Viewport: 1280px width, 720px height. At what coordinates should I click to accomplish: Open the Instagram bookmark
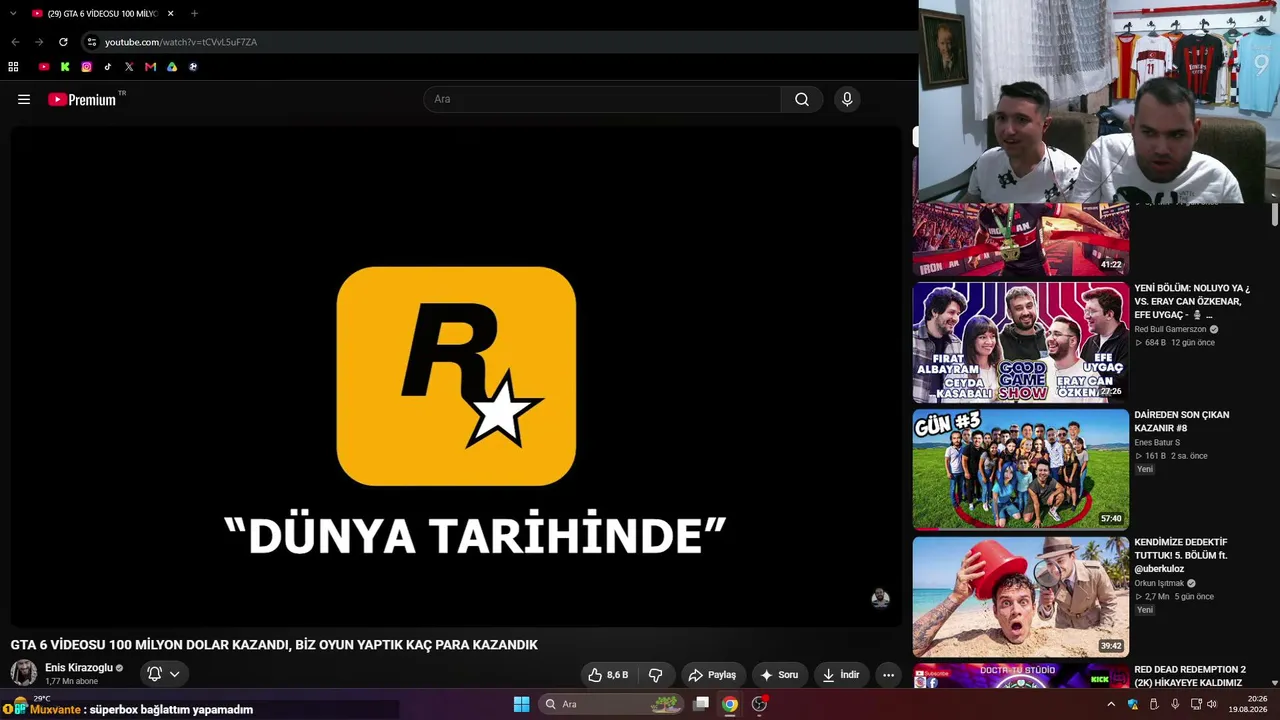87,67
